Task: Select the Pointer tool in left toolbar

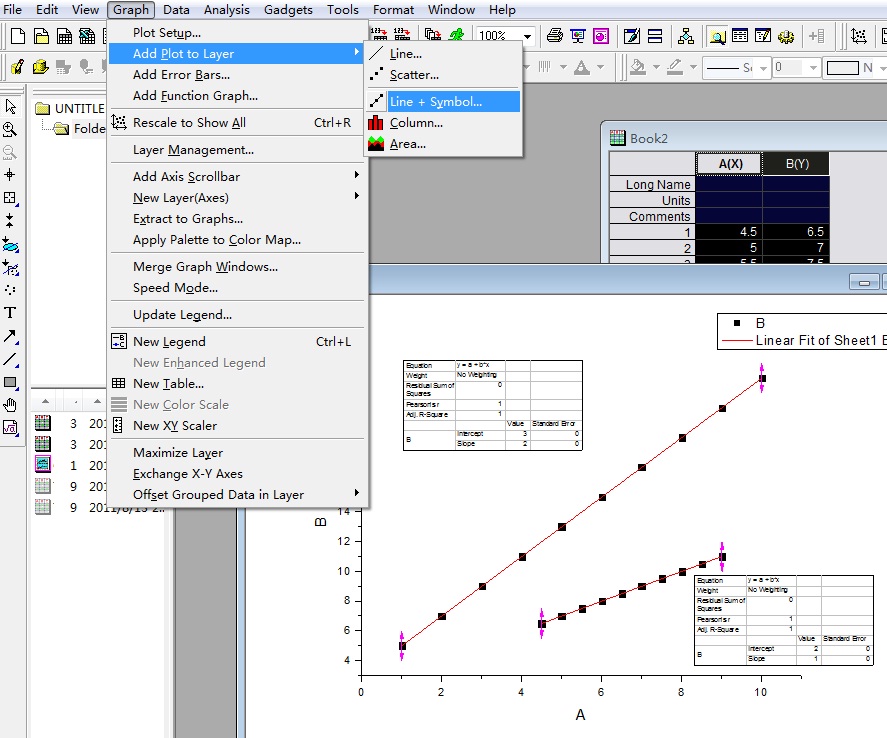Action: tap(10, 107)
